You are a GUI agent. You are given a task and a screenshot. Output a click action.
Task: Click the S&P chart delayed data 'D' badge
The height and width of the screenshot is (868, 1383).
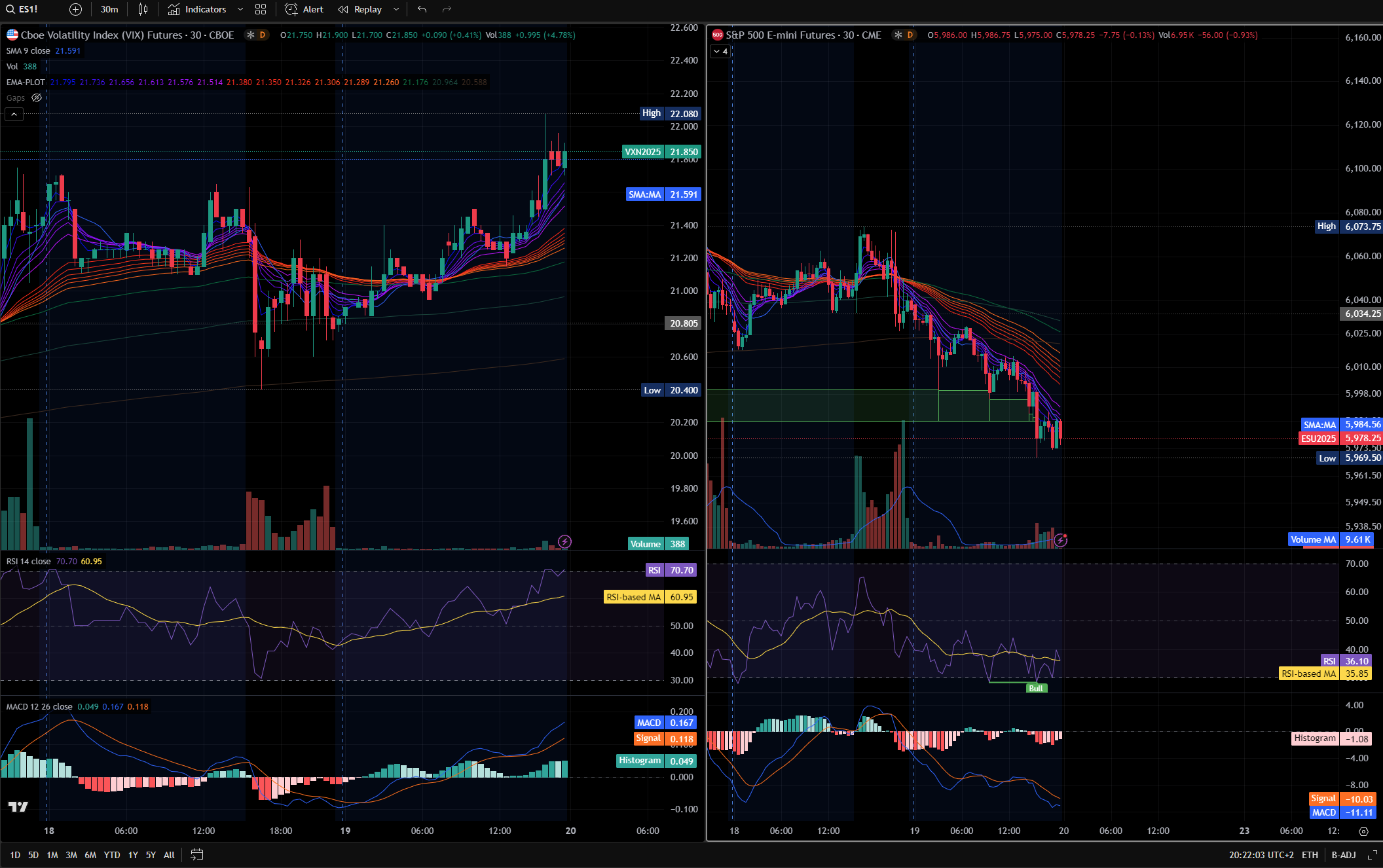(910, 35)
